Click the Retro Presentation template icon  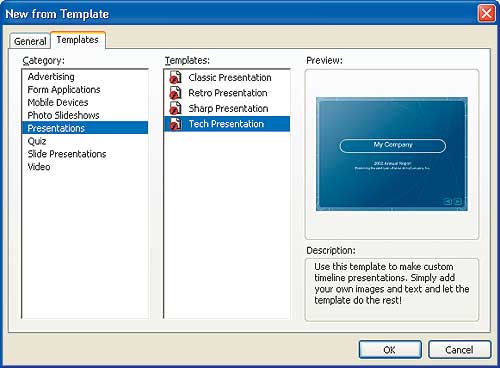pyautogui.click(x=176, y=93)
